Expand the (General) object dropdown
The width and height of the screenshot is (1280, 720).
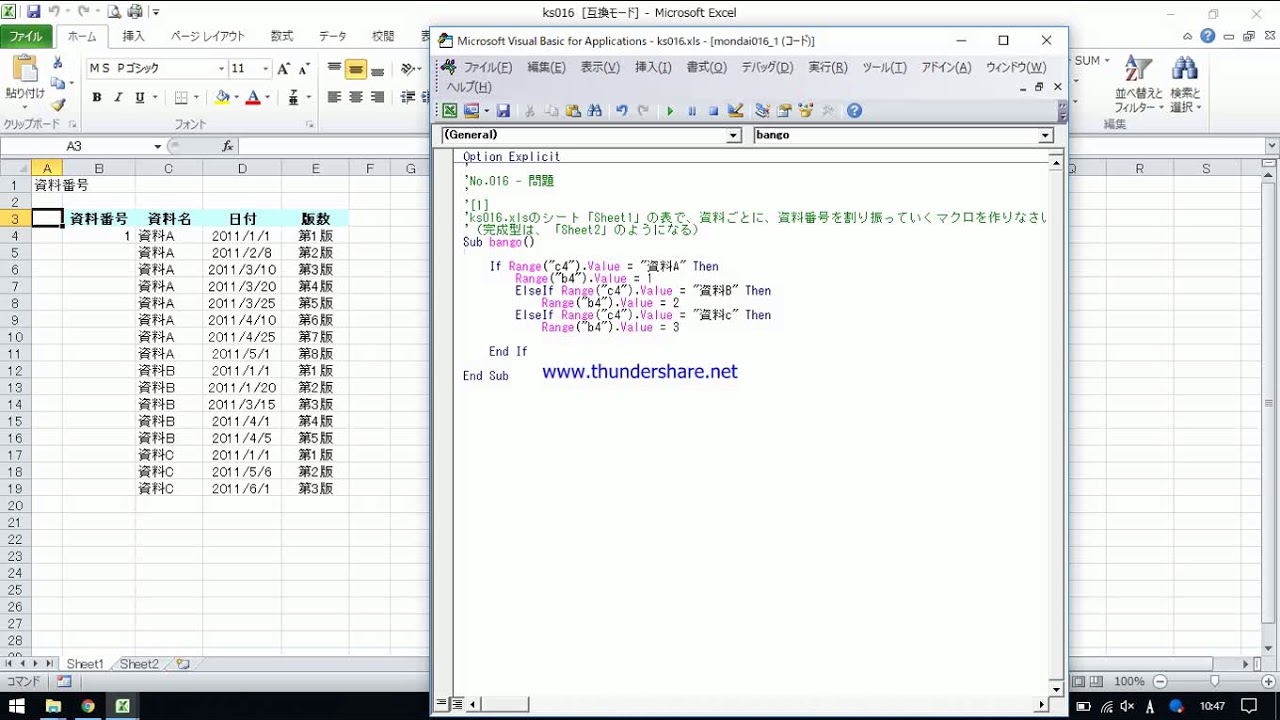point(733,135)
